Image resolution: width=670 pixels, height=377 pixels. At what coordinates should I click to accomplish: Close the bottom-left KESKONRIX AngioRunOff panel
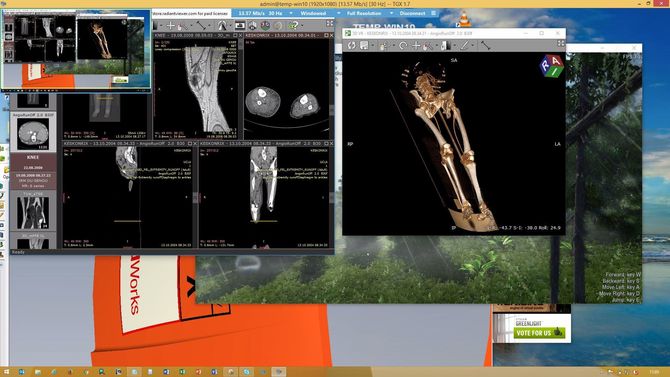[195, 144]
